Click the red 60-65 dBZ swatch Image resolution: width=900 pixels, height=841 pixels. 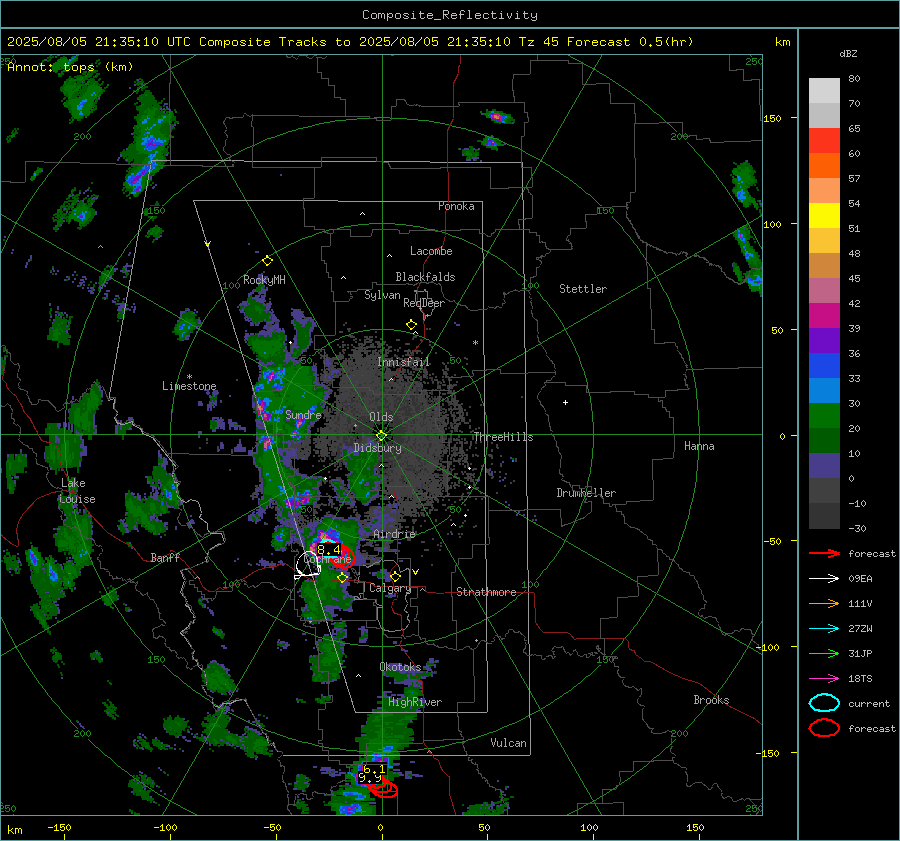[x=824, y=141]
